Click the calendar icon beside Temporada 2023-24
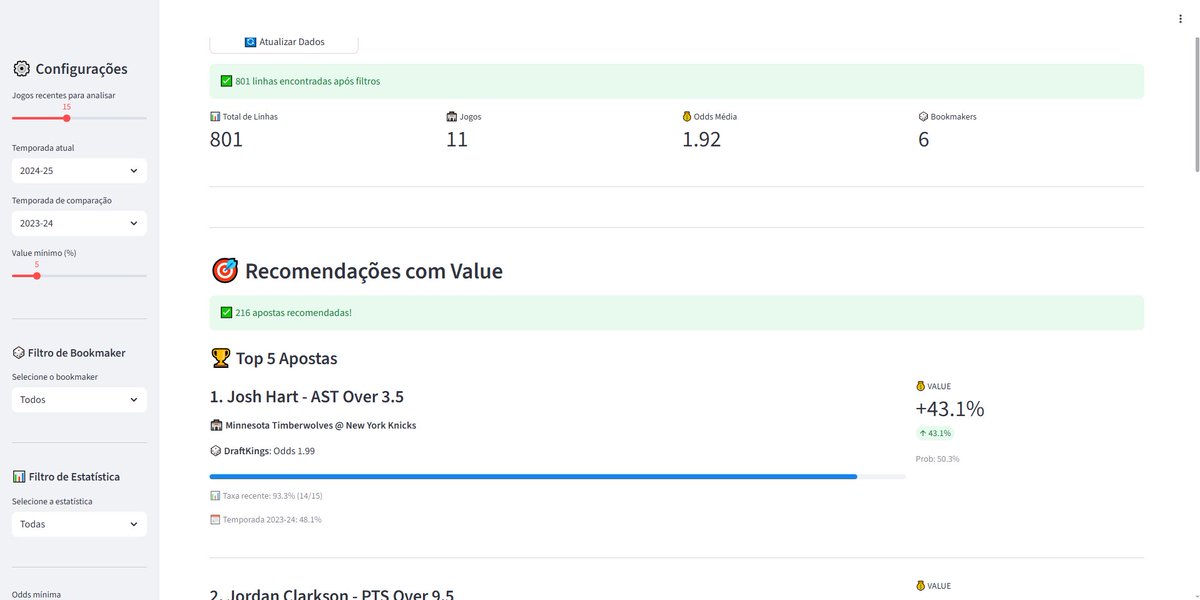This screenshot has height=600, width=1200. point(215,520)
